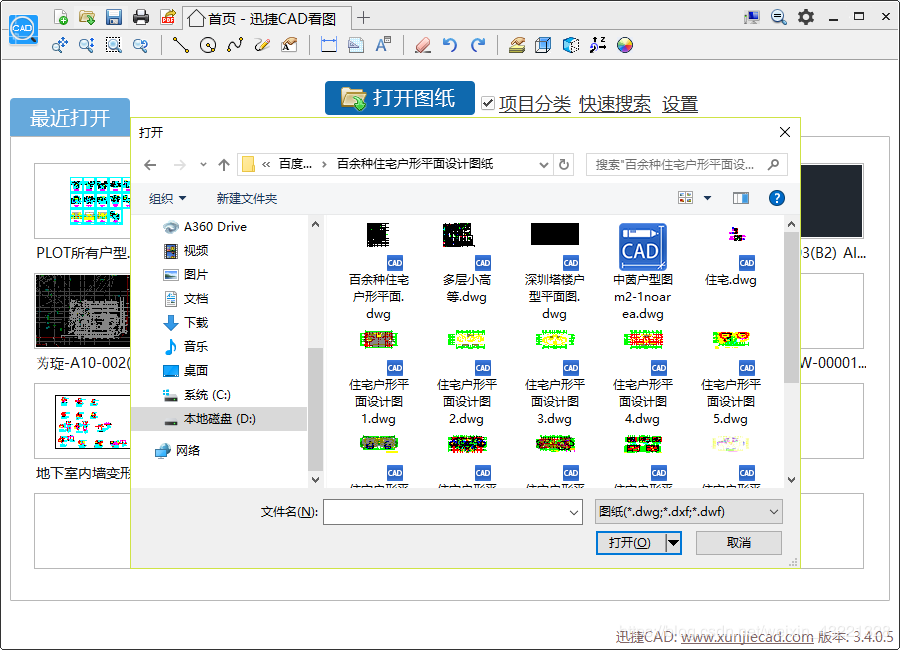This screenshot has width=900, height=650.
Task: Click 新建文件夹 in the dialog toolbar
Action: pyautogui.click(x=247, y=198)
